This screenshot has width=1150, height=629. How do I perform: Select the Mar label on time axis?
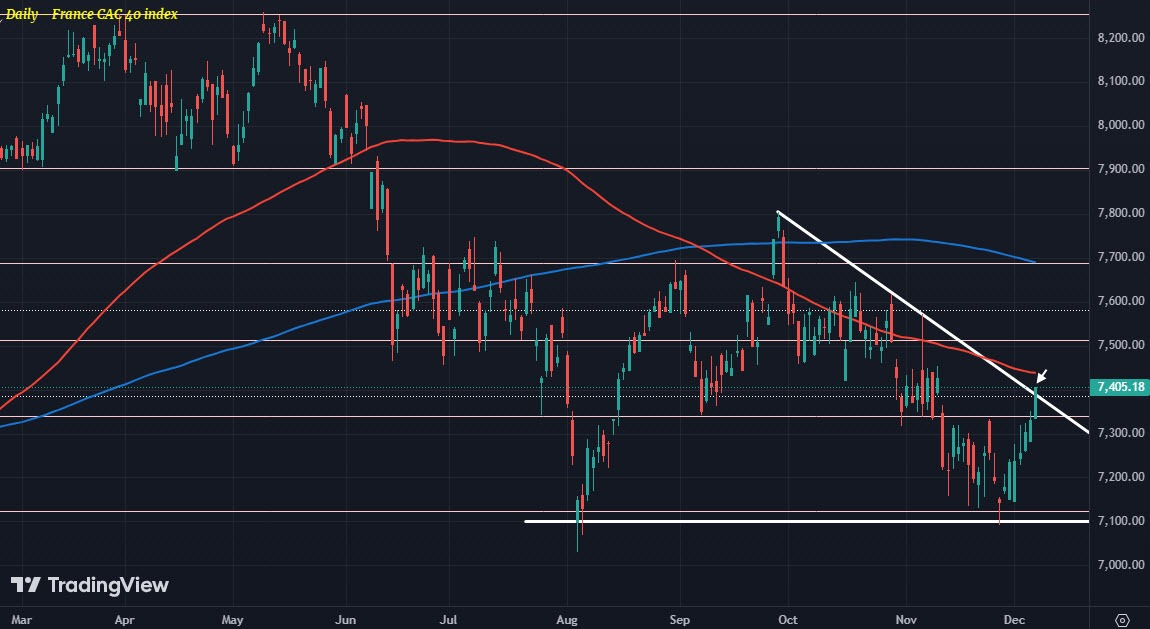(22, 619)
